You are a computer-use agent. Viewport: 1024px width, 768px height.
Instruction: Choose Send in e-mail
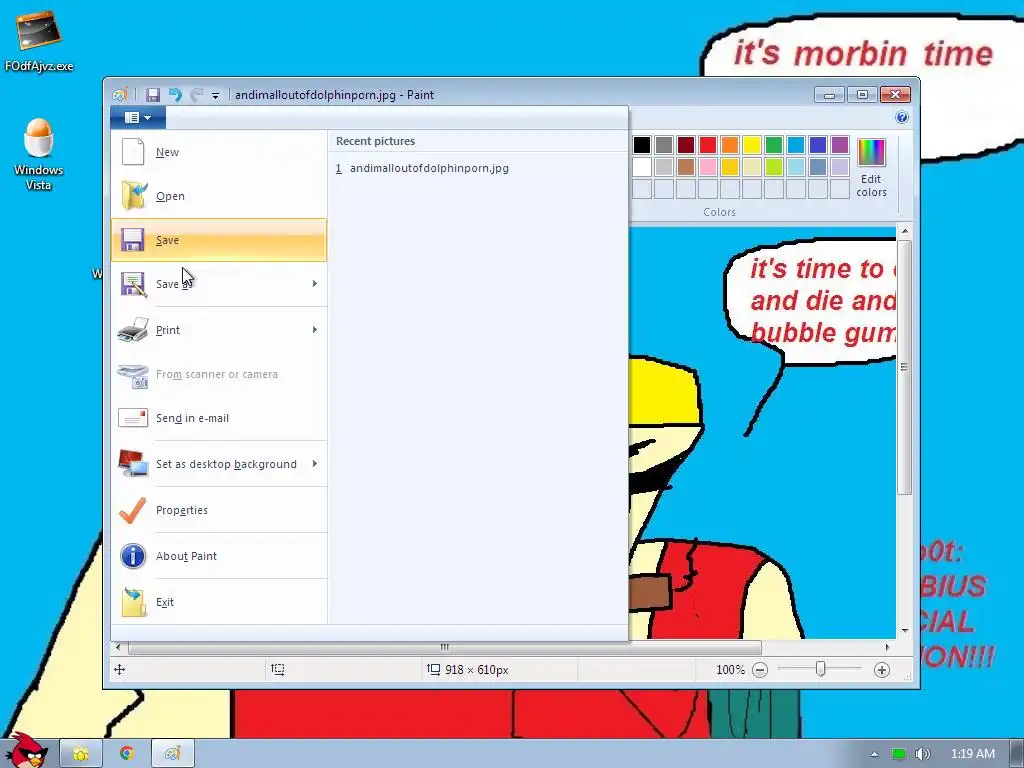(219, 418)
